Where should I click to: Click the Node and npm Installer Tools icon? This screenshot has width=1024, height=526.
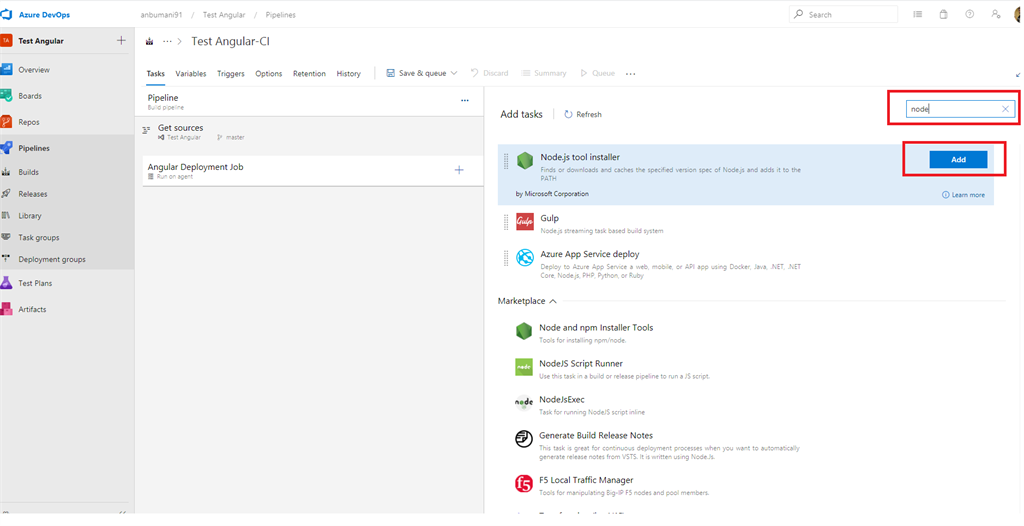coord(524,331)
